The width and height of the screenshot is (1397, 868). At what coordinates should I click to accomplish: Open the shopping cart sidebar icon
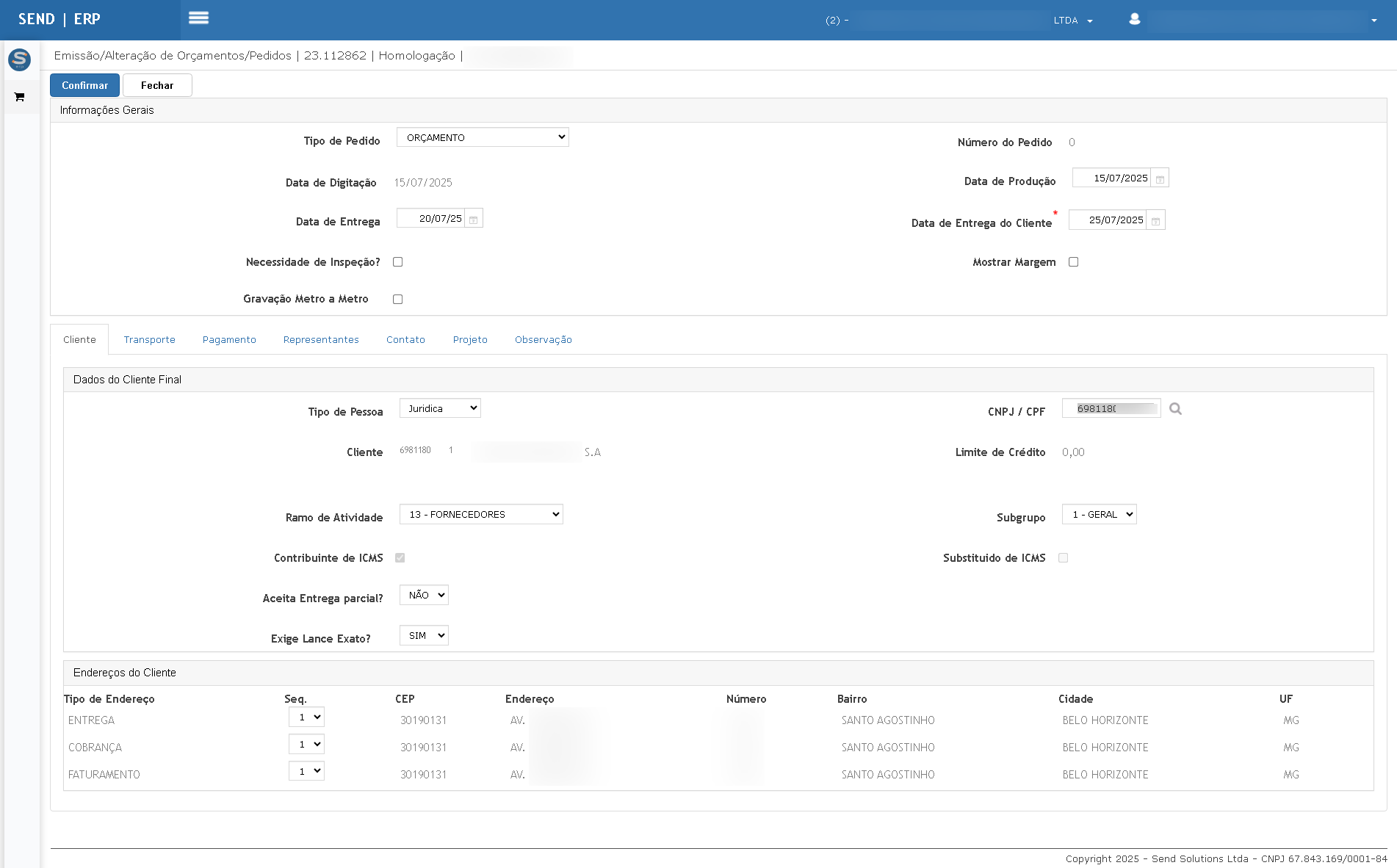(20, 97)
